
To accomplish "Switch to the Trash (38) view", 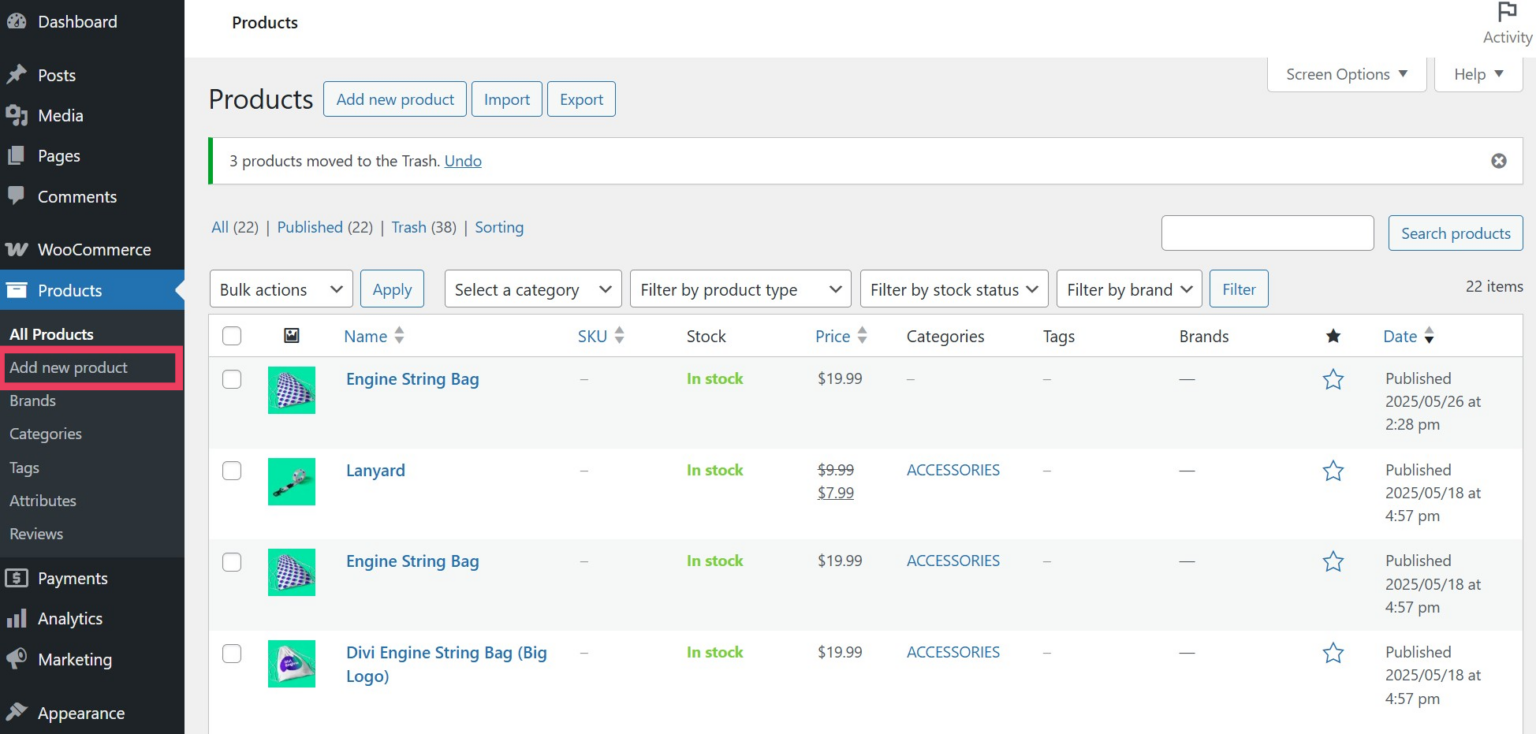I will coord(409,227).
